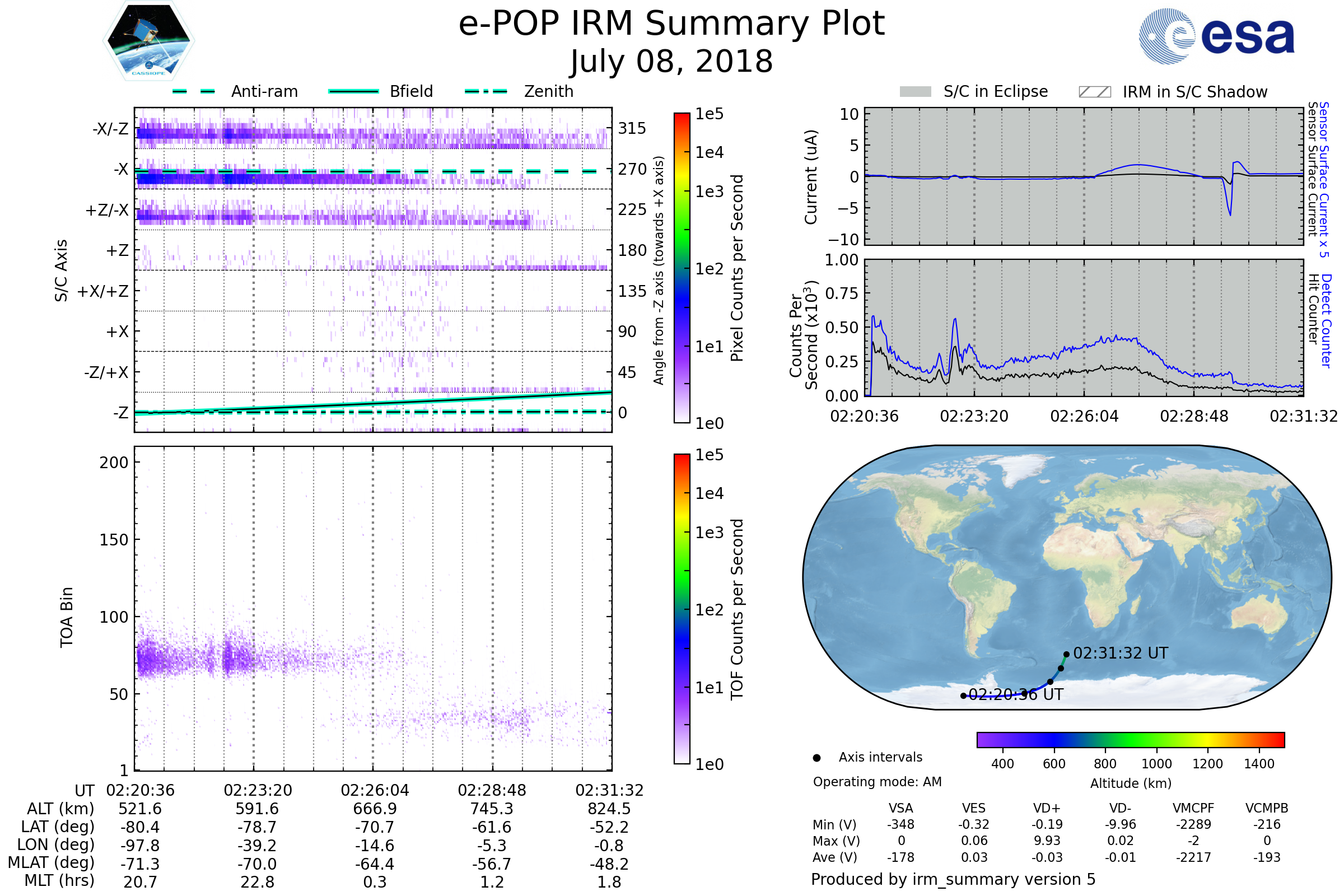
Task: Click the ESA logo
Action: 1217,36
